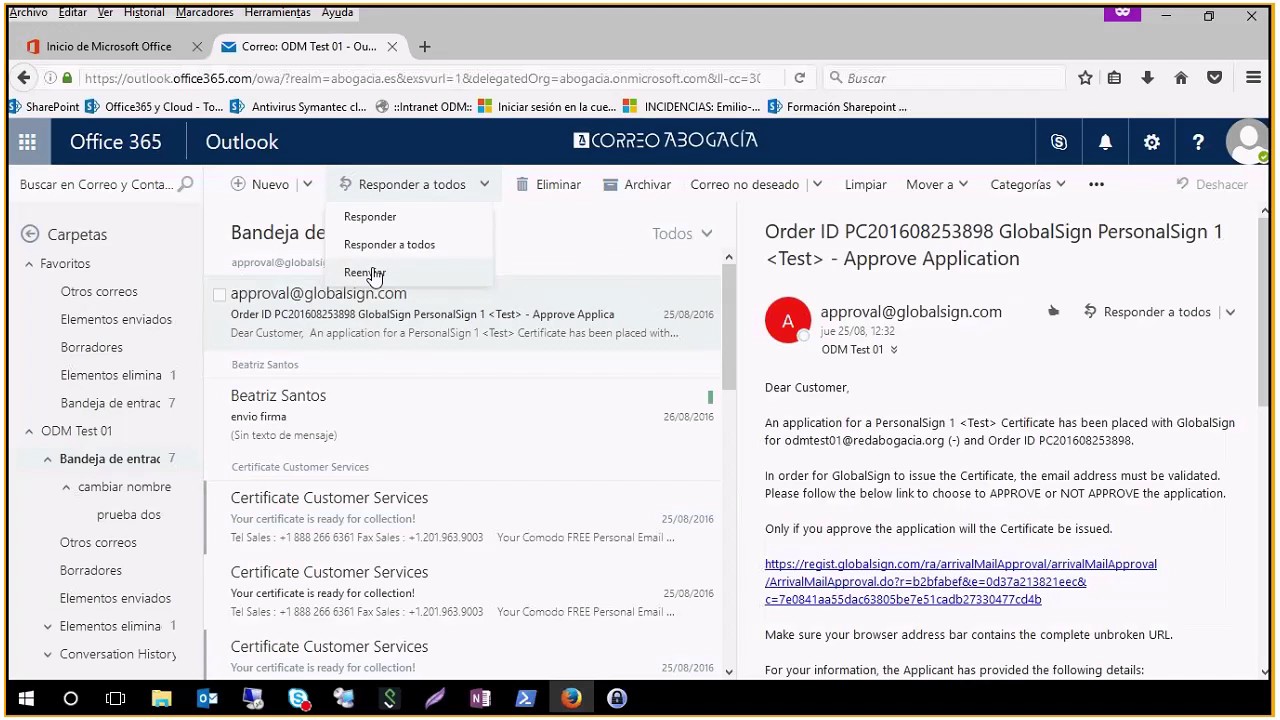Screen dimensions: 1280x720
Task: Reload the page in Firefox
Action: [x=799, y=78]
